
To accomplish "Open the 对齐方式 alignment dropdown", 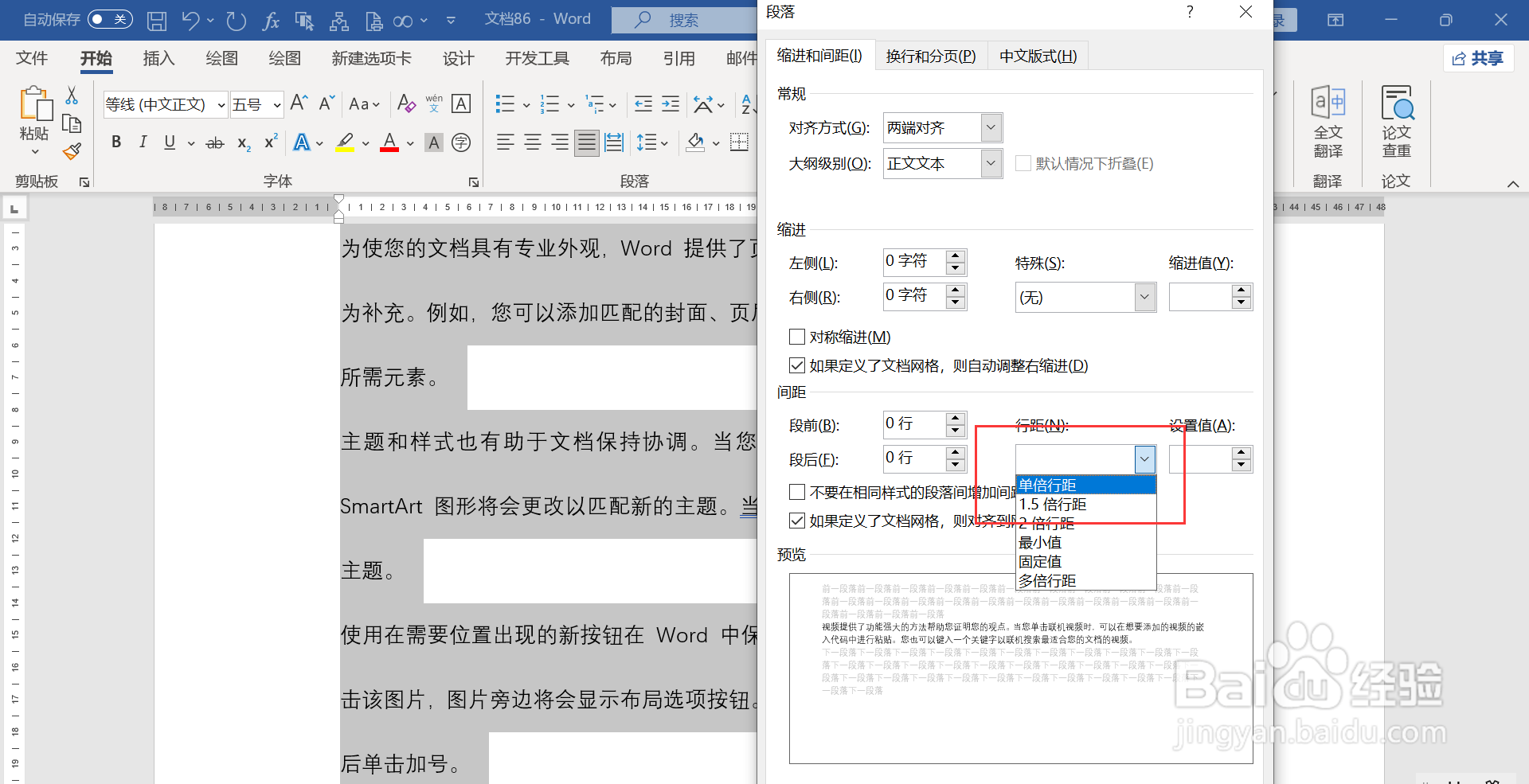I will pos(990,127).
